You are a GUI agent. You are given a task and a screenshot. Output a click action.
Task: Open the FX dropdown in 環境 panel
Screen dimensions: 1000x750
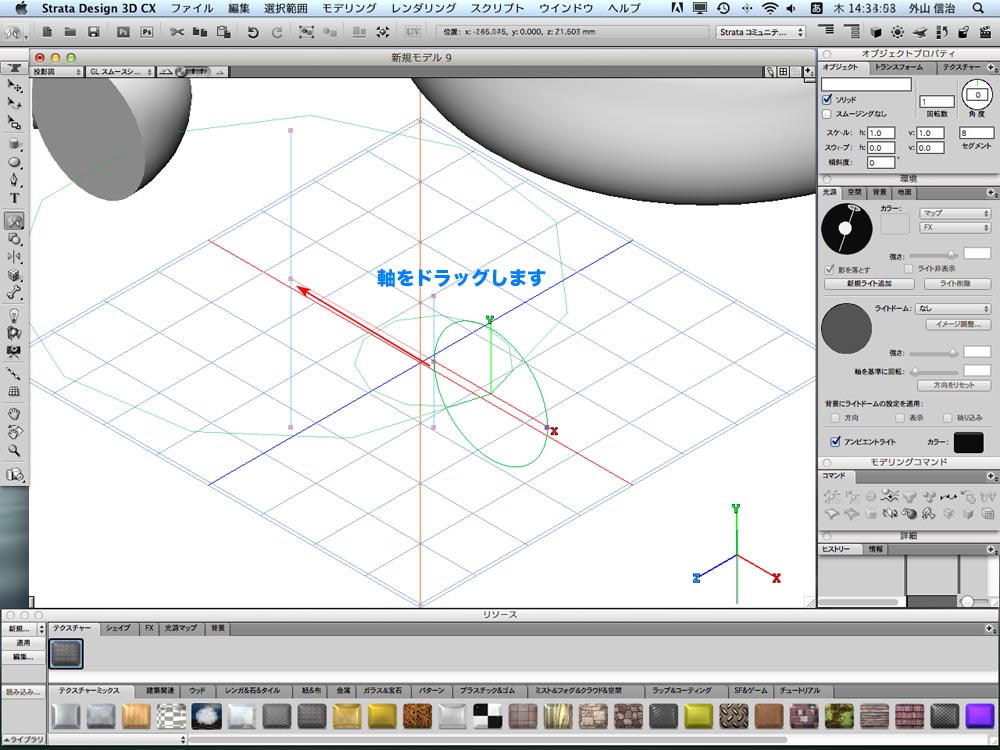(x=954, y=227)
